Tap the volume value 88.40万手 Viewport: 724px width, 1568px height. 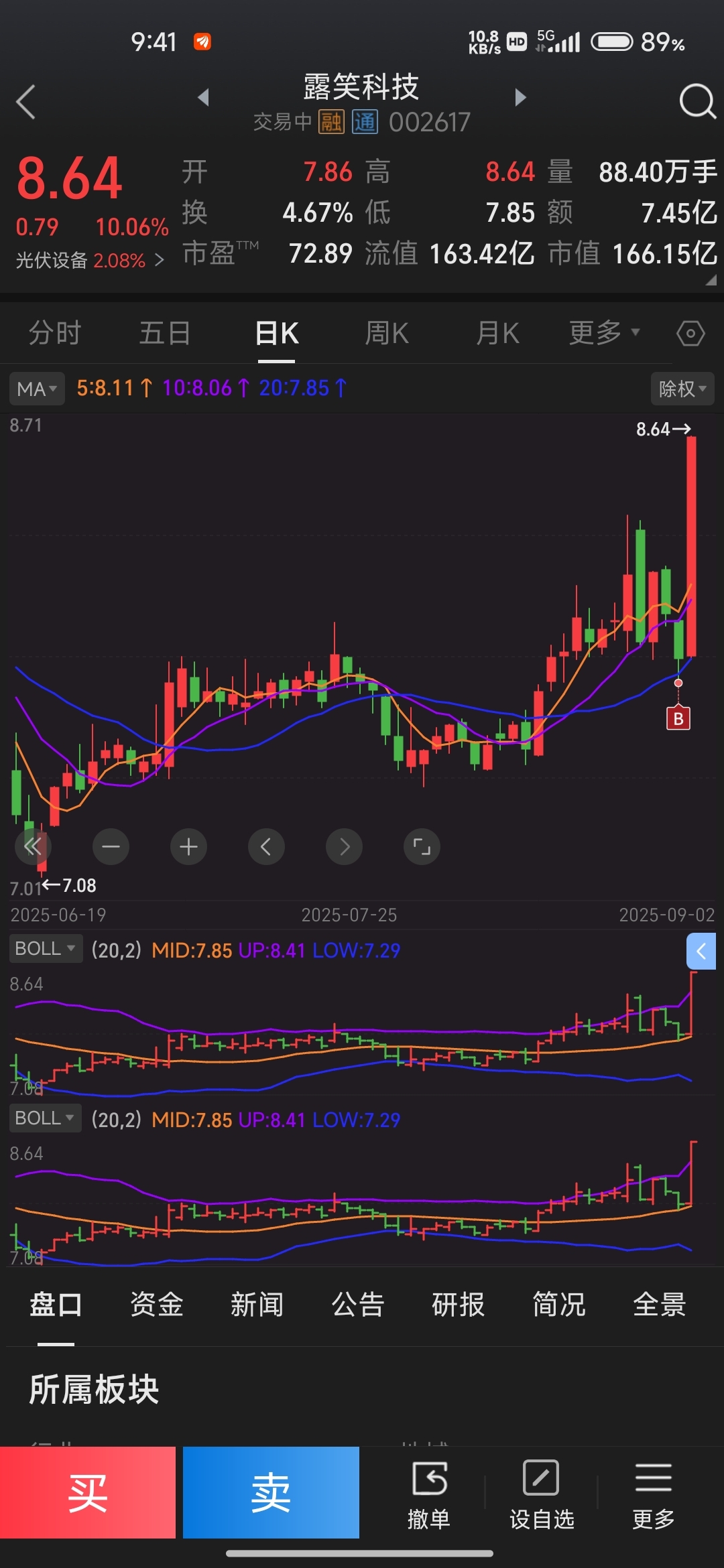click(x=658, y=172)
